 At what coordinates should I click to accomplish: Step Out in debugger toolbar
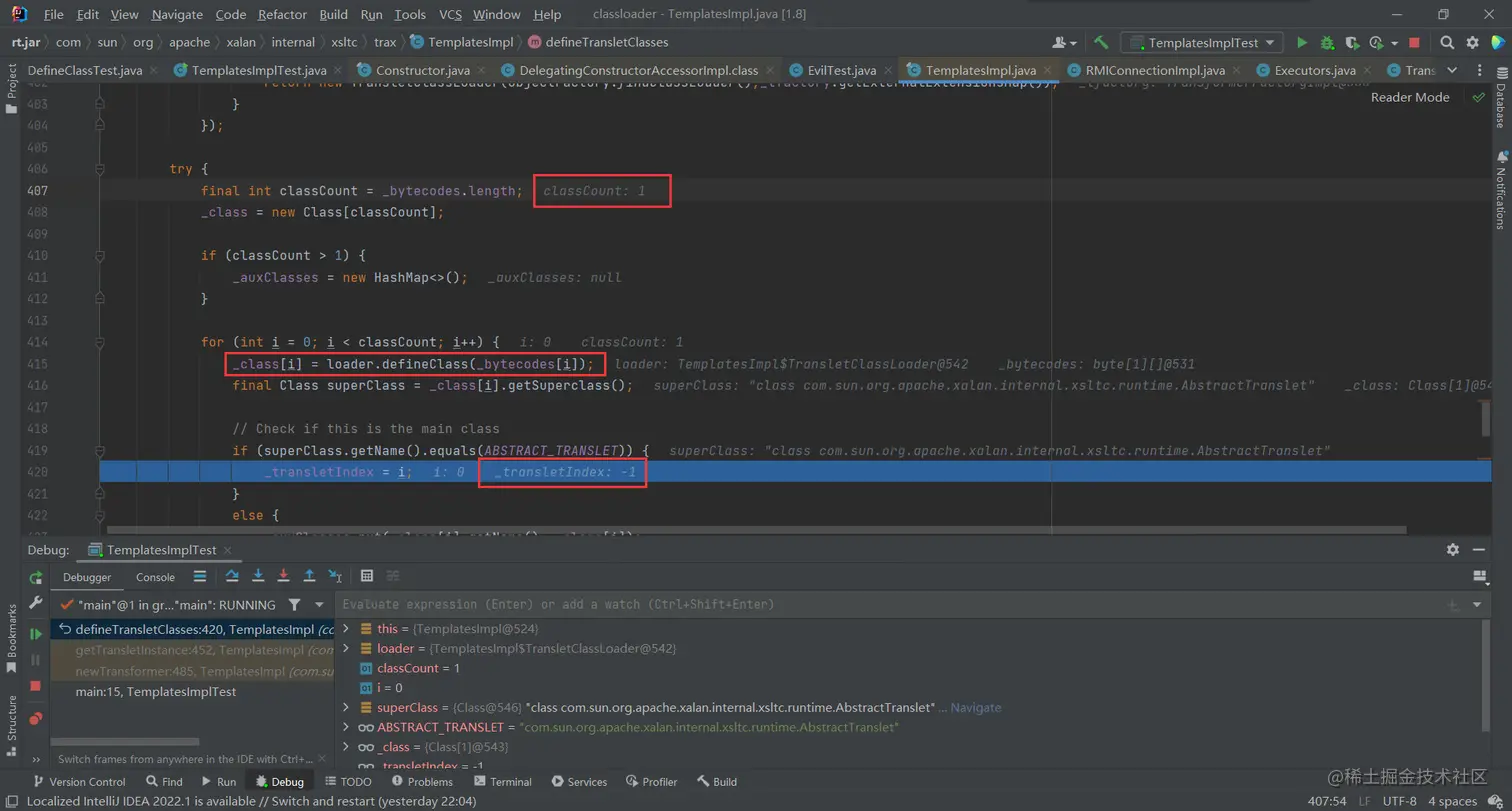point(309,576)
